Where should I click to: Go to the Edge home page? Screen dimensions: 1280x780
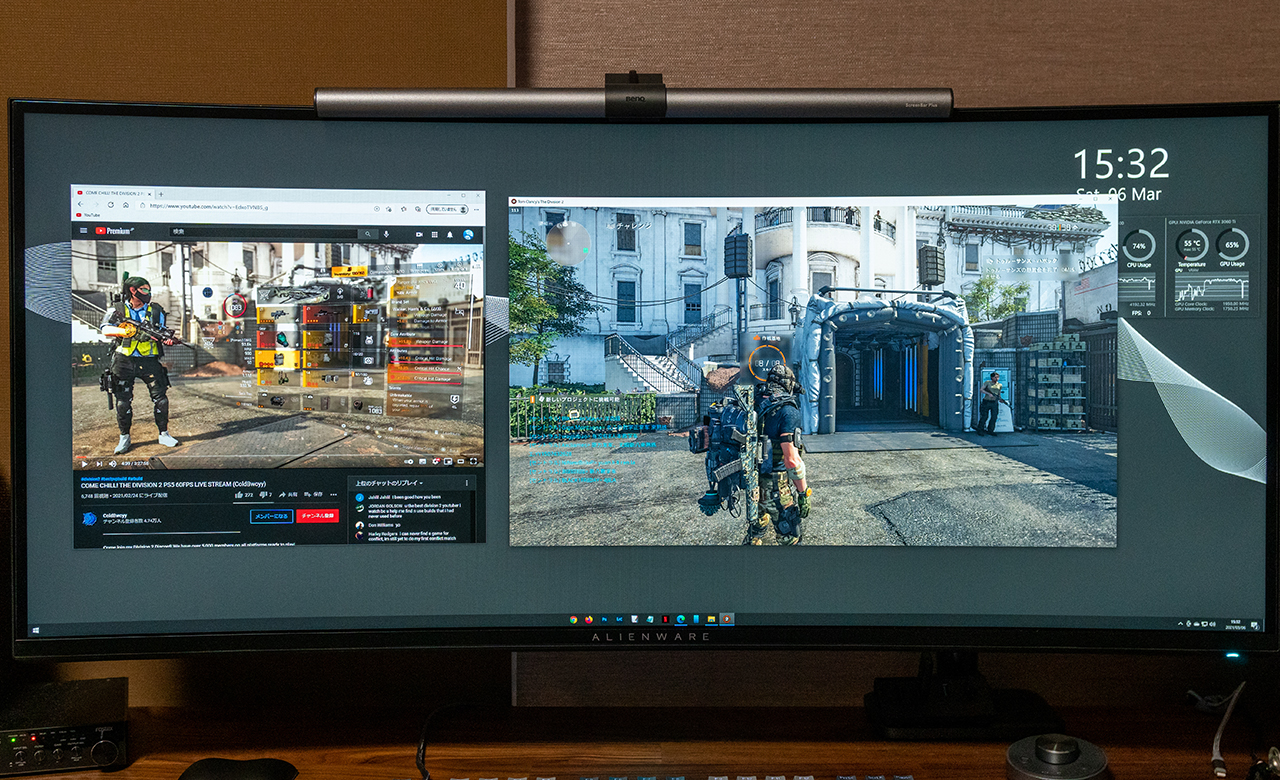[126, 205]
